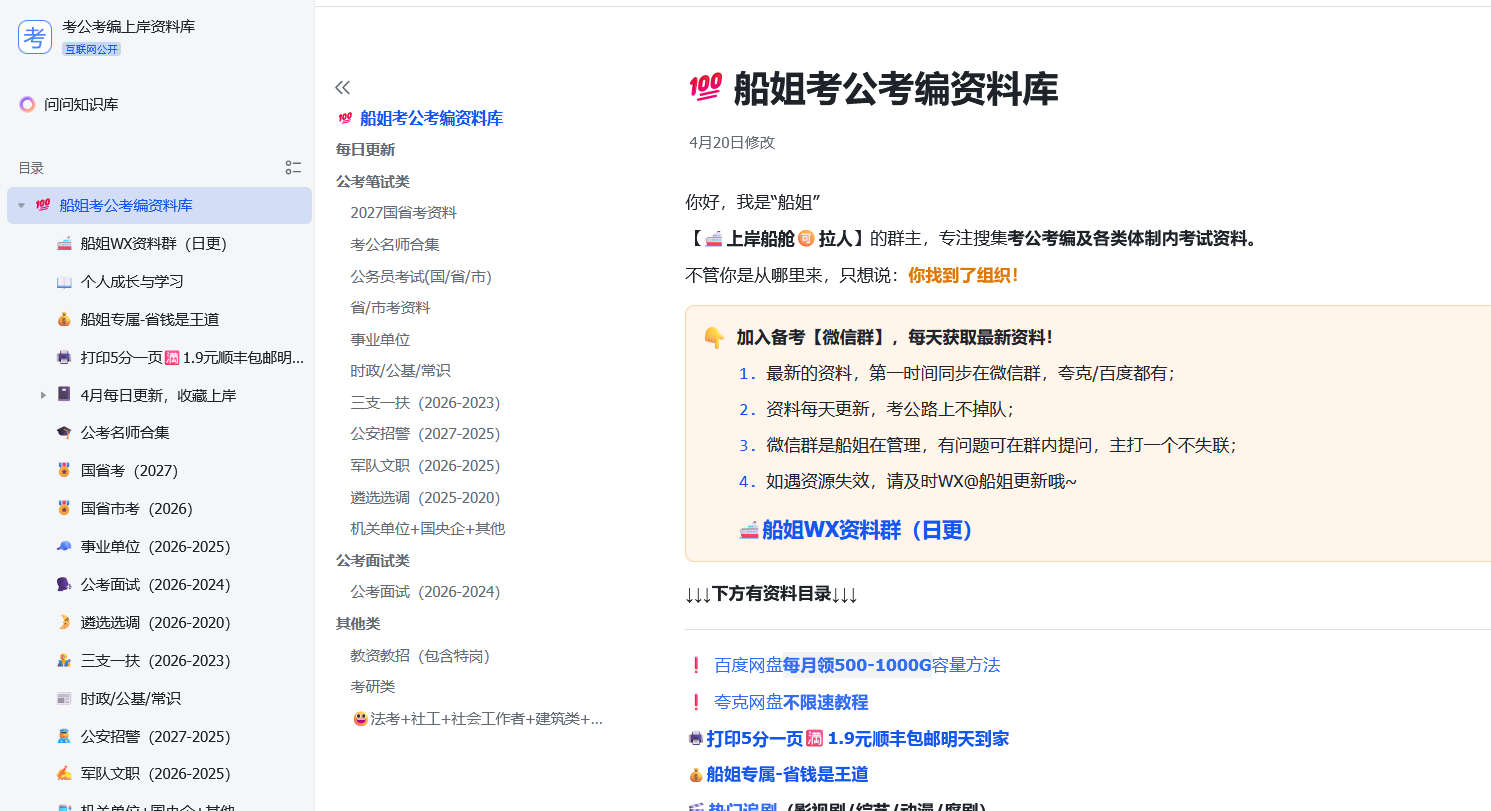The height and width of the screenshot is (811, 1491).
Task: Open 公安招警（2027-2025） in sidebar
Action: tap(155, 736)
